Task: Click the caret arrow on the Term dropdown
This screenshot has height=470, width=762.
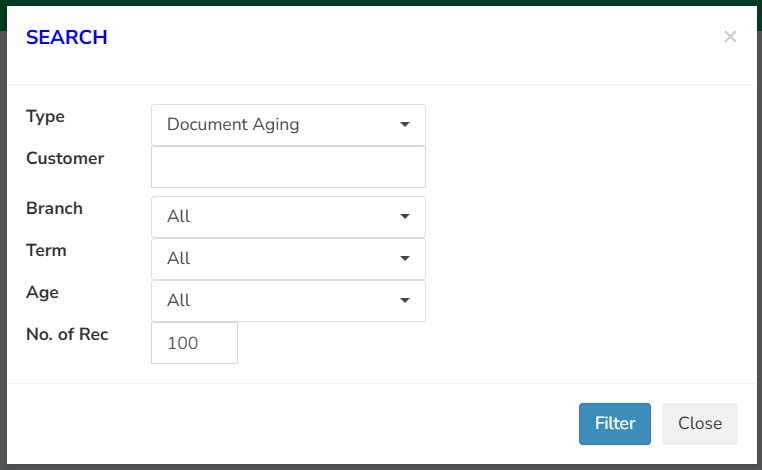Action: point(405,258)
